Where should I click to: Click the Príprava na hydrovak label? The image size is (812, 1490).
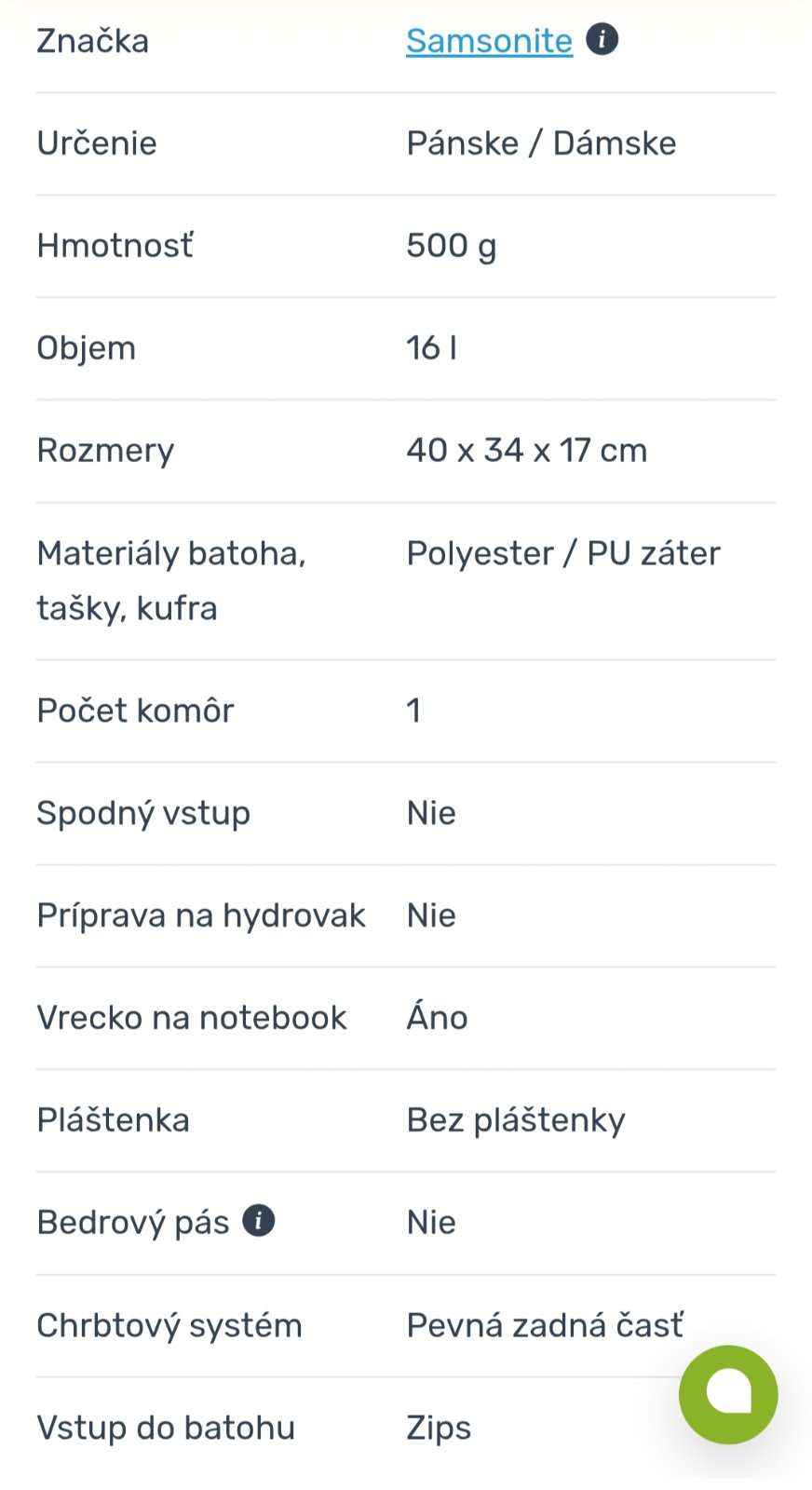[x=201, y=915]
